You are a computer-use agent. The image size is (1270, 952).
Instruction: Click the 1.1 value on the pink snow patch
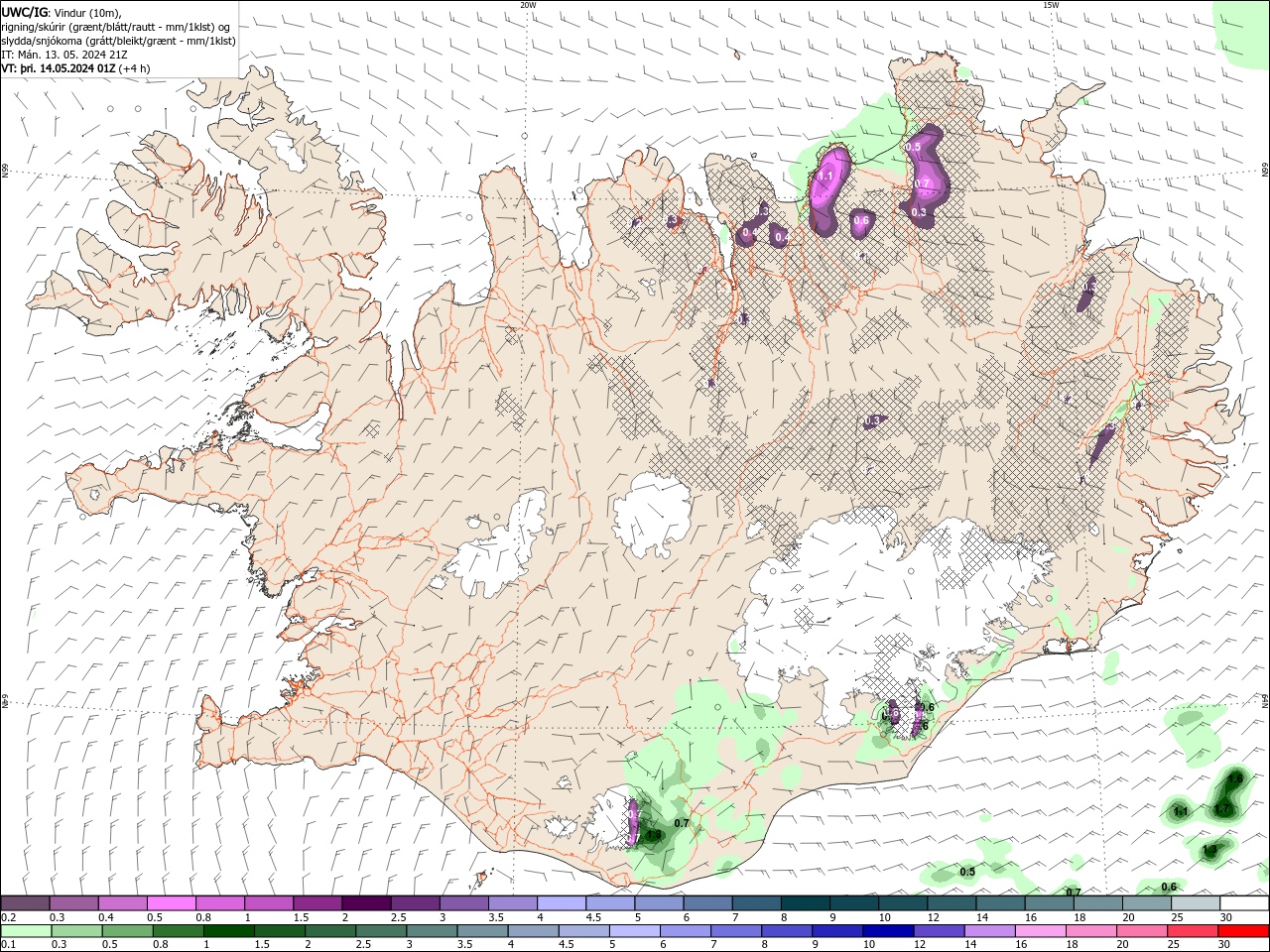pos(825,177)
